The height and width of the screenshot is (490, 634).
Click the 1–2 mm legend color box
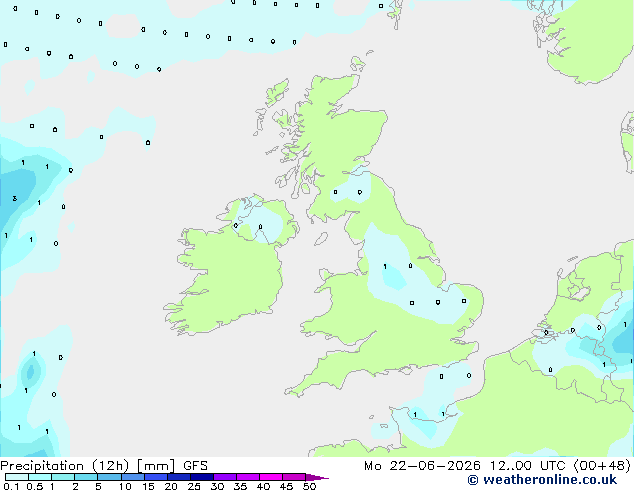(63, 477)
